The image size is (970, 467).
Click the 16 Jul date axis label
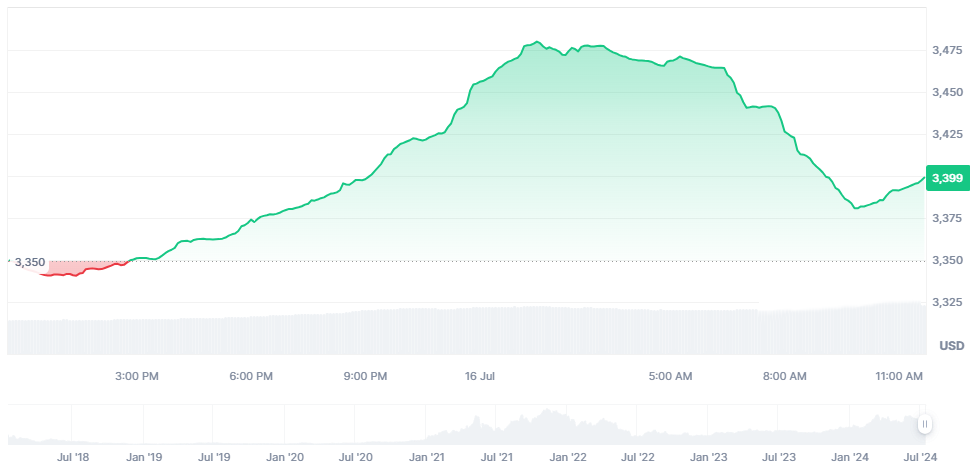tap(481, 376)
